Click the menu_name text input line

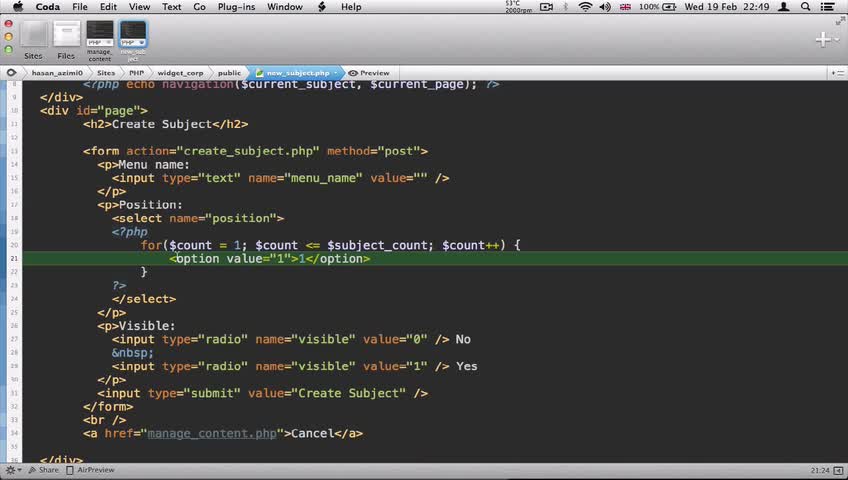click(281, 178)
